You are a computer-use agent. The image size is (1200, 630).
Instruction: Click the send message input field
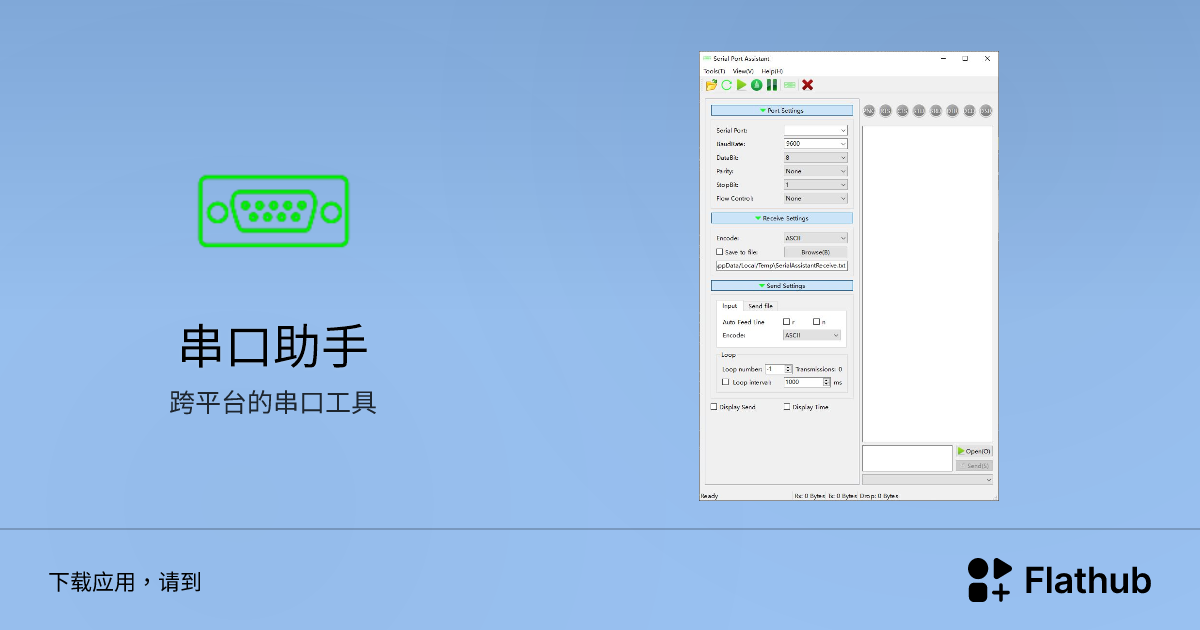click(x=905, y=457)
